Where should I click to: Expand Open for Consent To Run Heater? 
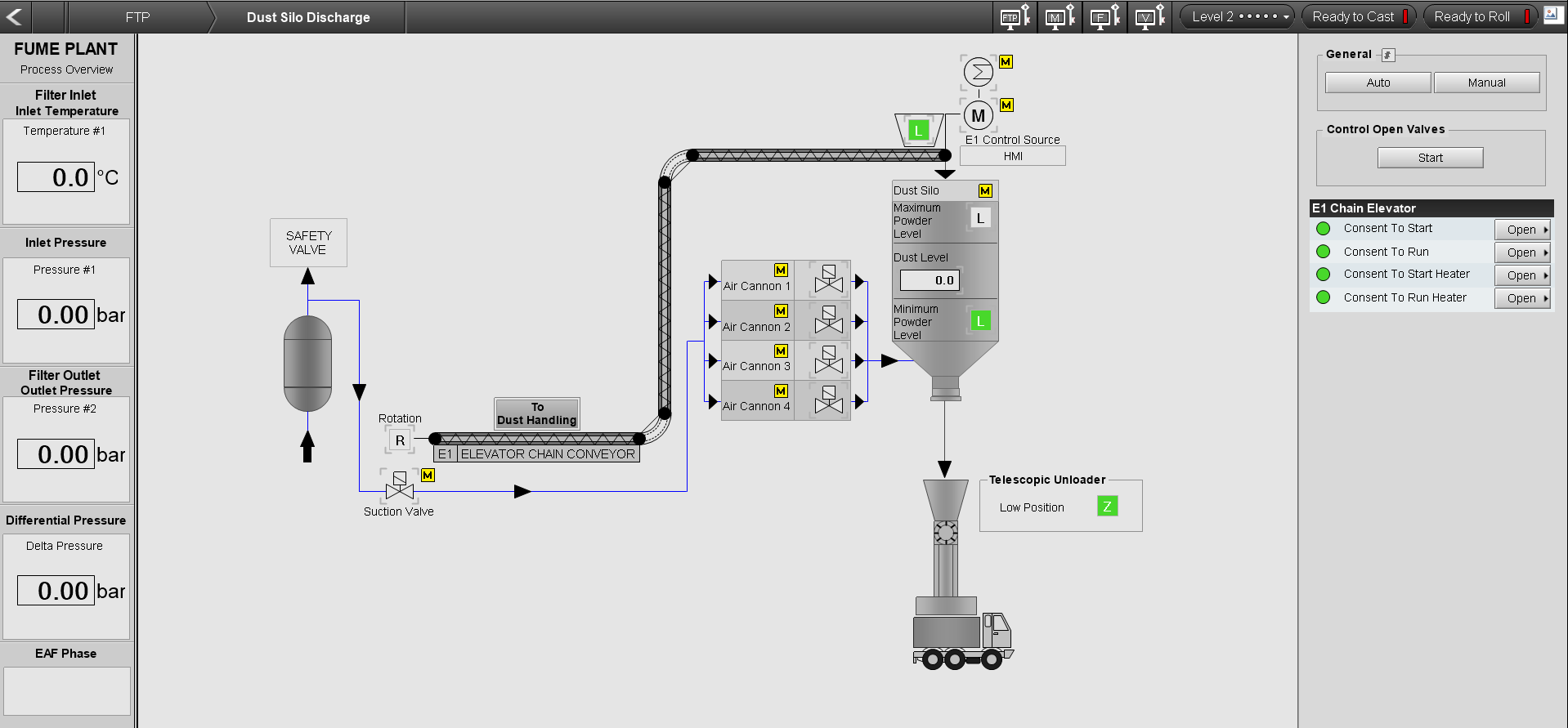pyautogui.click(x=1522, y=298)
